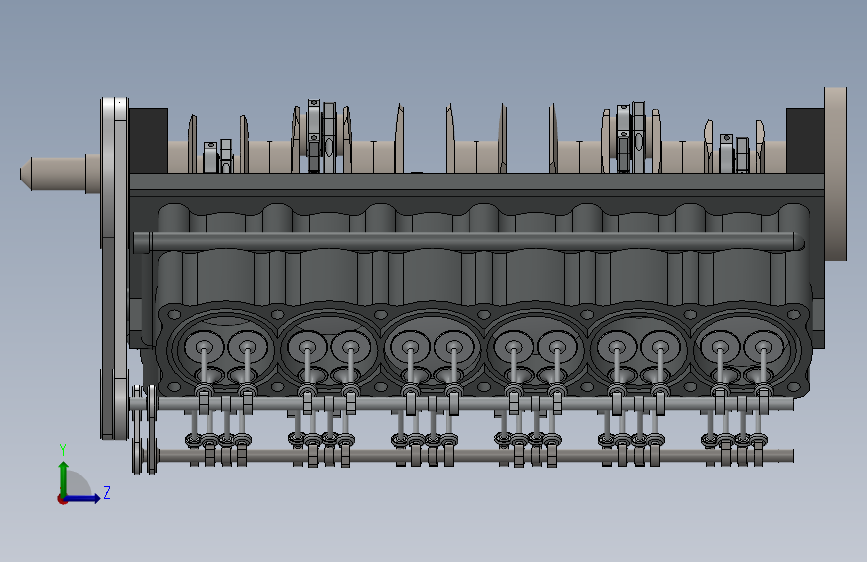Screen dimensions: 867x562
Task: Click the blue Z axis arrow of the triad
Action: click(83, 498)
